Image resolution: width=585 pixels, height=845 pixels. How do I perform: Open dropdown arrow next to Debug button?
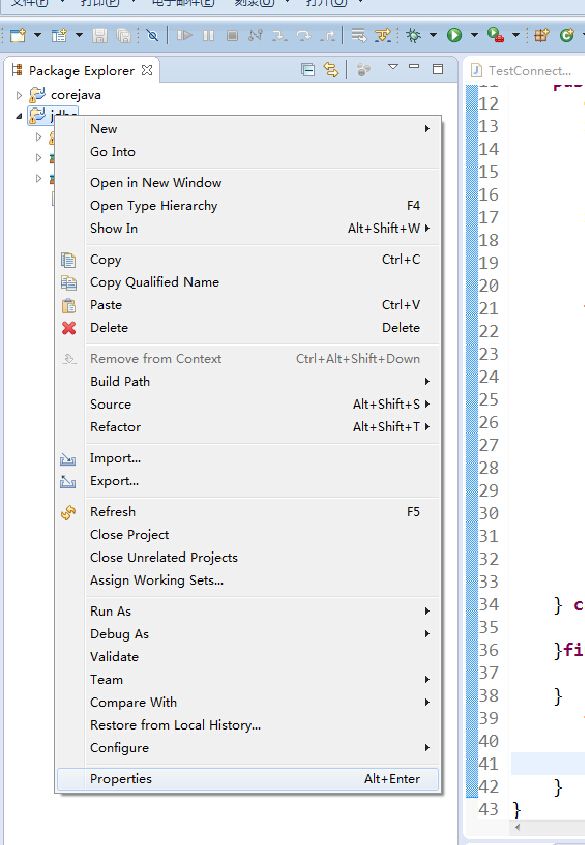pyautogui.click(x=433, y=36)
